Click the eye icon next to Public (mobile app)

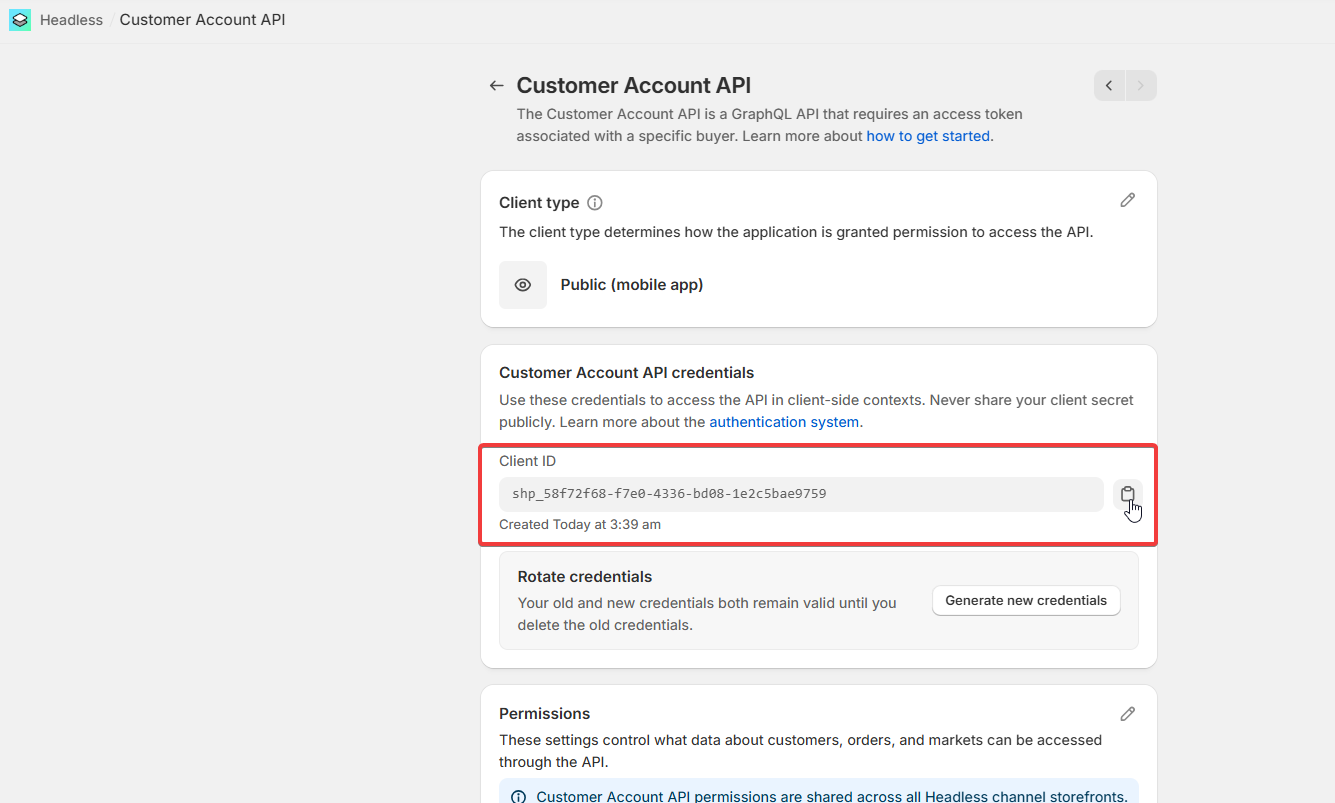point(523,285)
